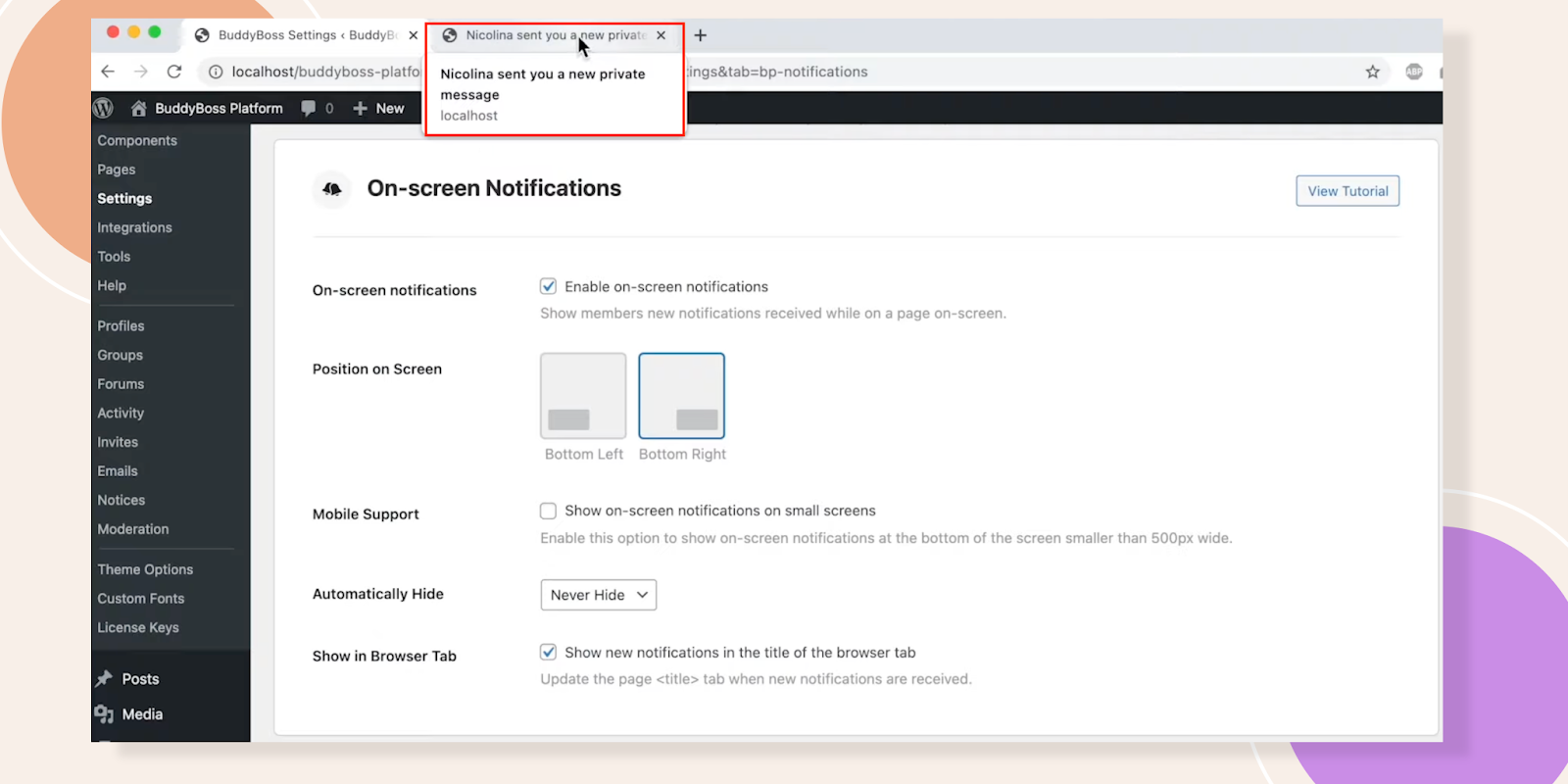Open Custom Fonts in the sidebar

coord(141,598)
